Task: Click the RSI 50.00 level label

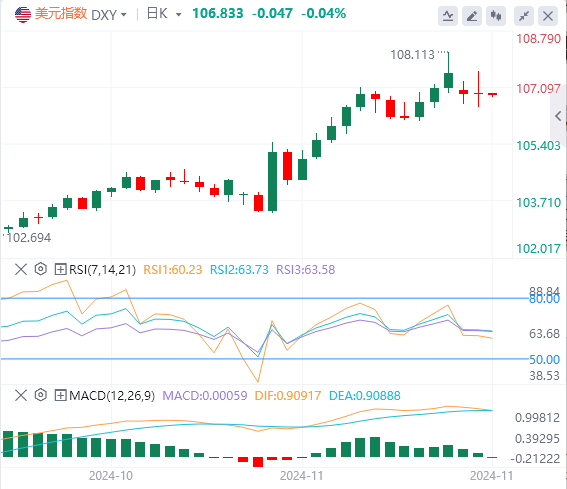Action: [x=545, y=360]
